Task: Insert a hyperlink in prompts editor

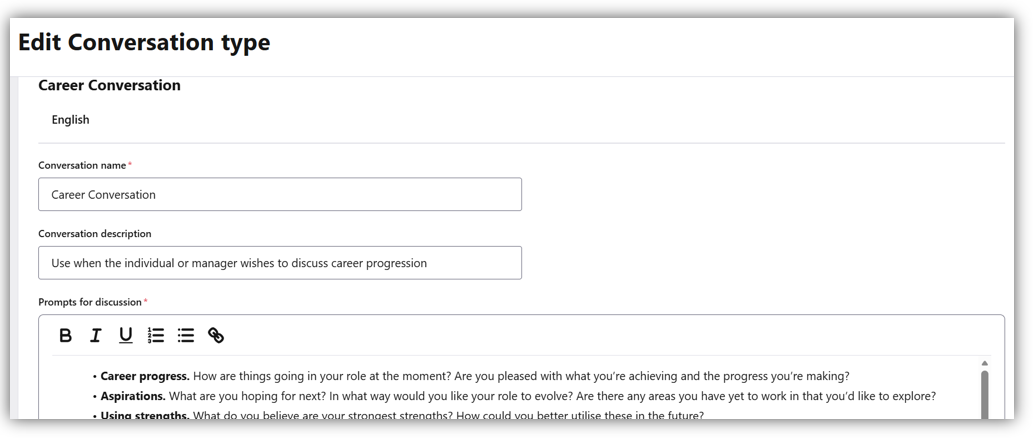Action: [x=216, y=336]
